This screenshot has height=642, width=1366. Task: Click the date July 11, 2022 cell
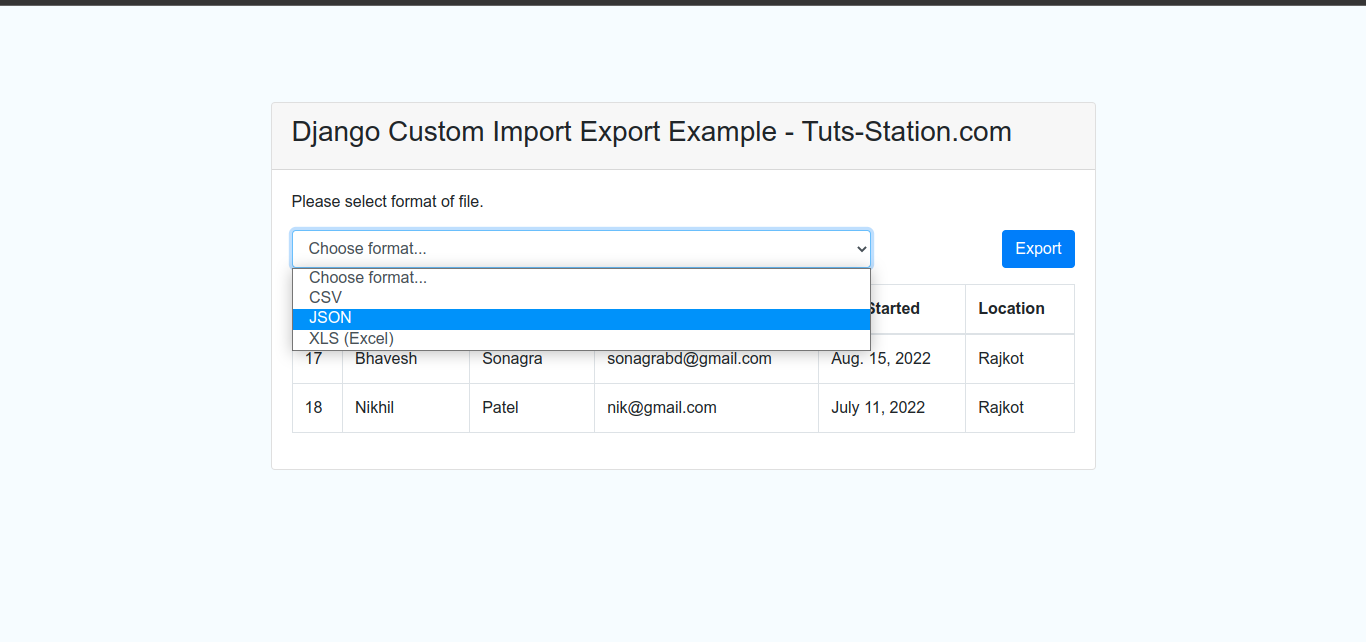coord(892,408)
